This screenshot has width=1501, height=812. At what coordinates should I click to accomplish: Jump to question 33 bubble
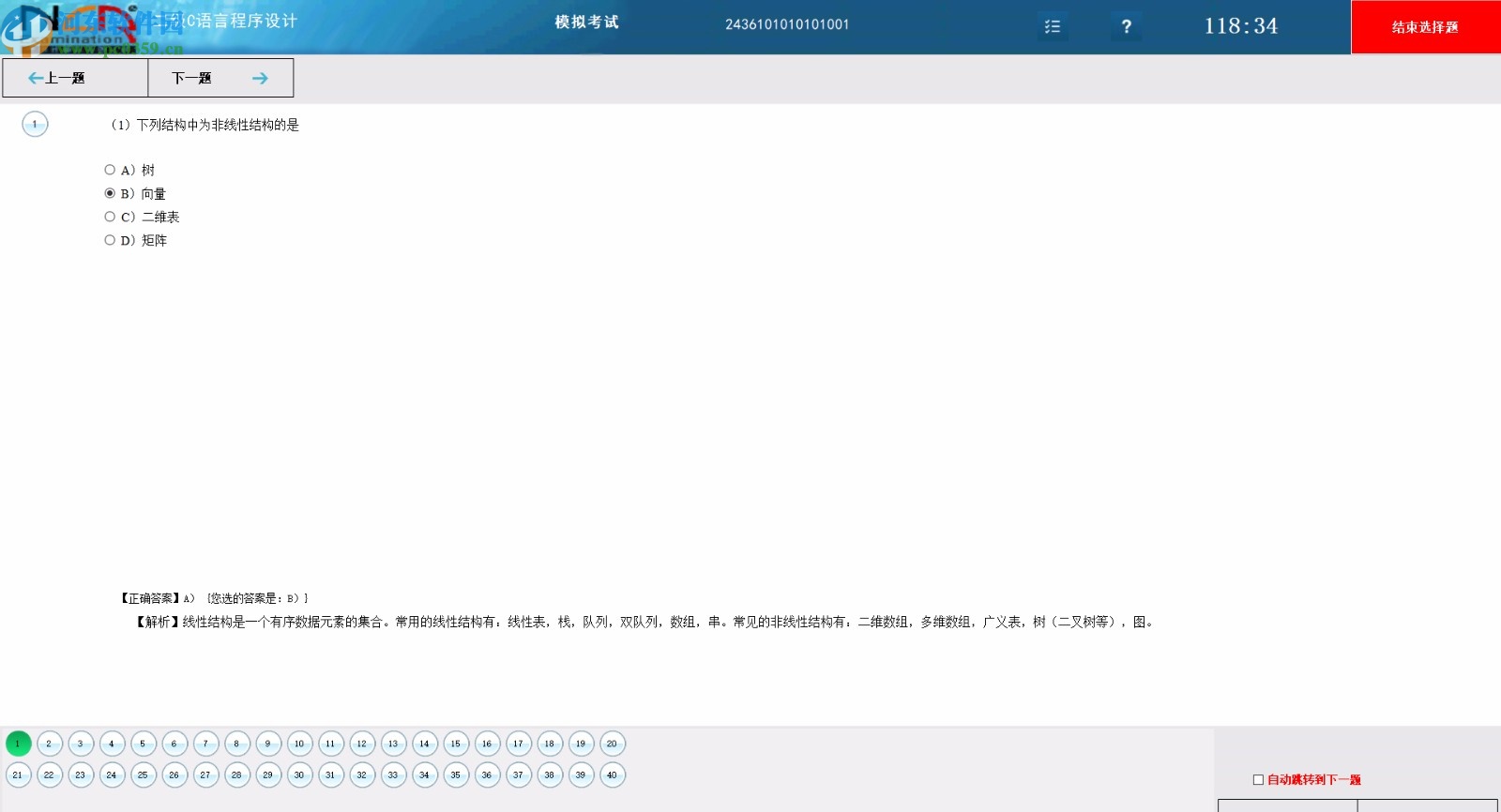point(394,774)
